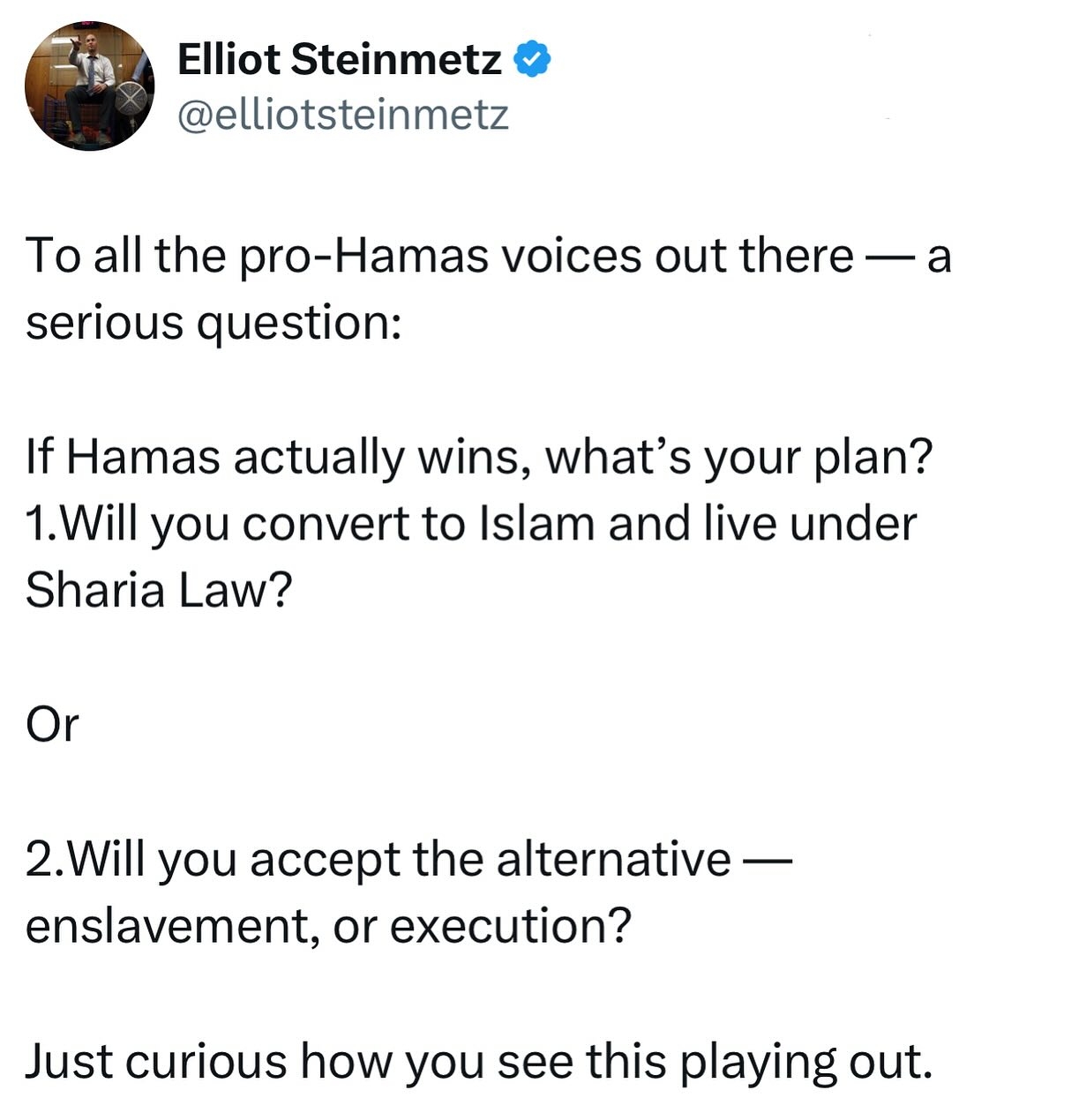Click the "Just curious" sentence start
1079x1120 pixels.
click(156, 1061)
